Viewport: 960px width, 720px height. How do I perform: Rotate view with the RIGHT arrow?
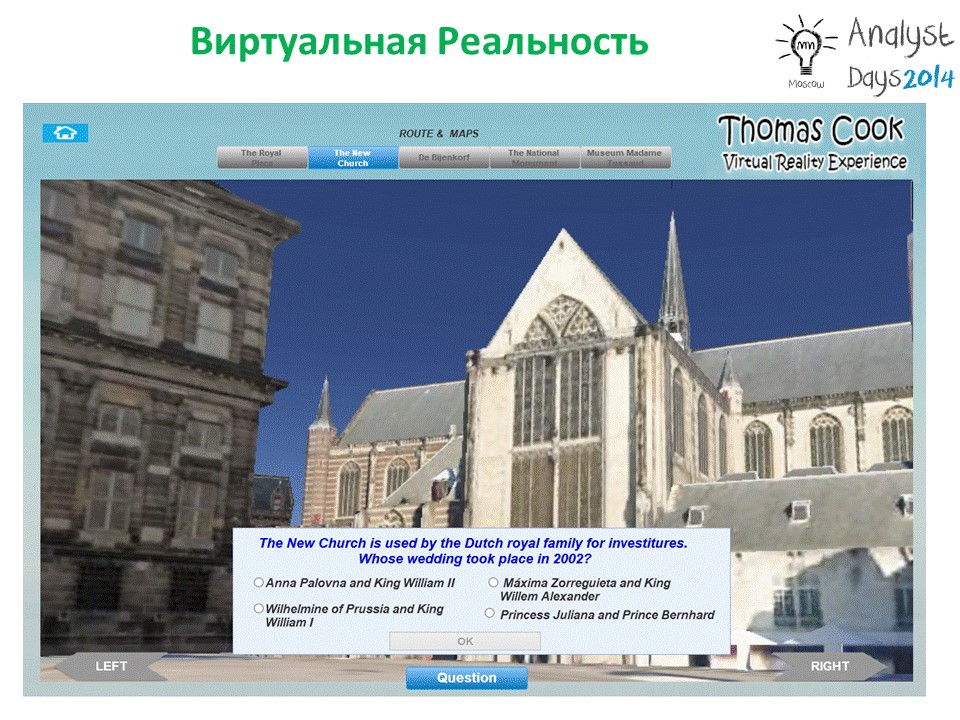coord(830,666)
